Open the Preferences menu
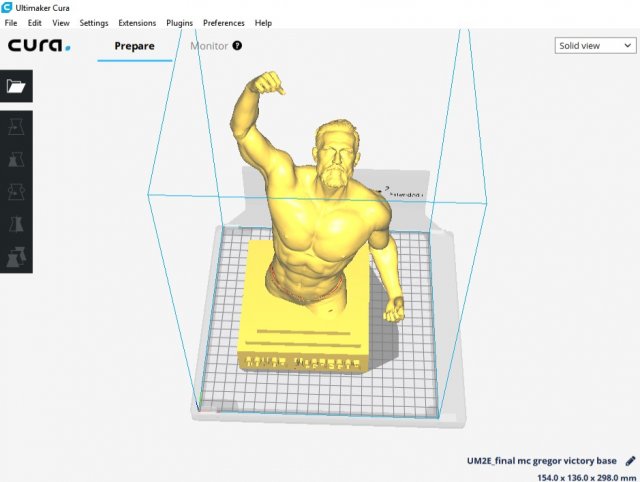 coord(224,23)
